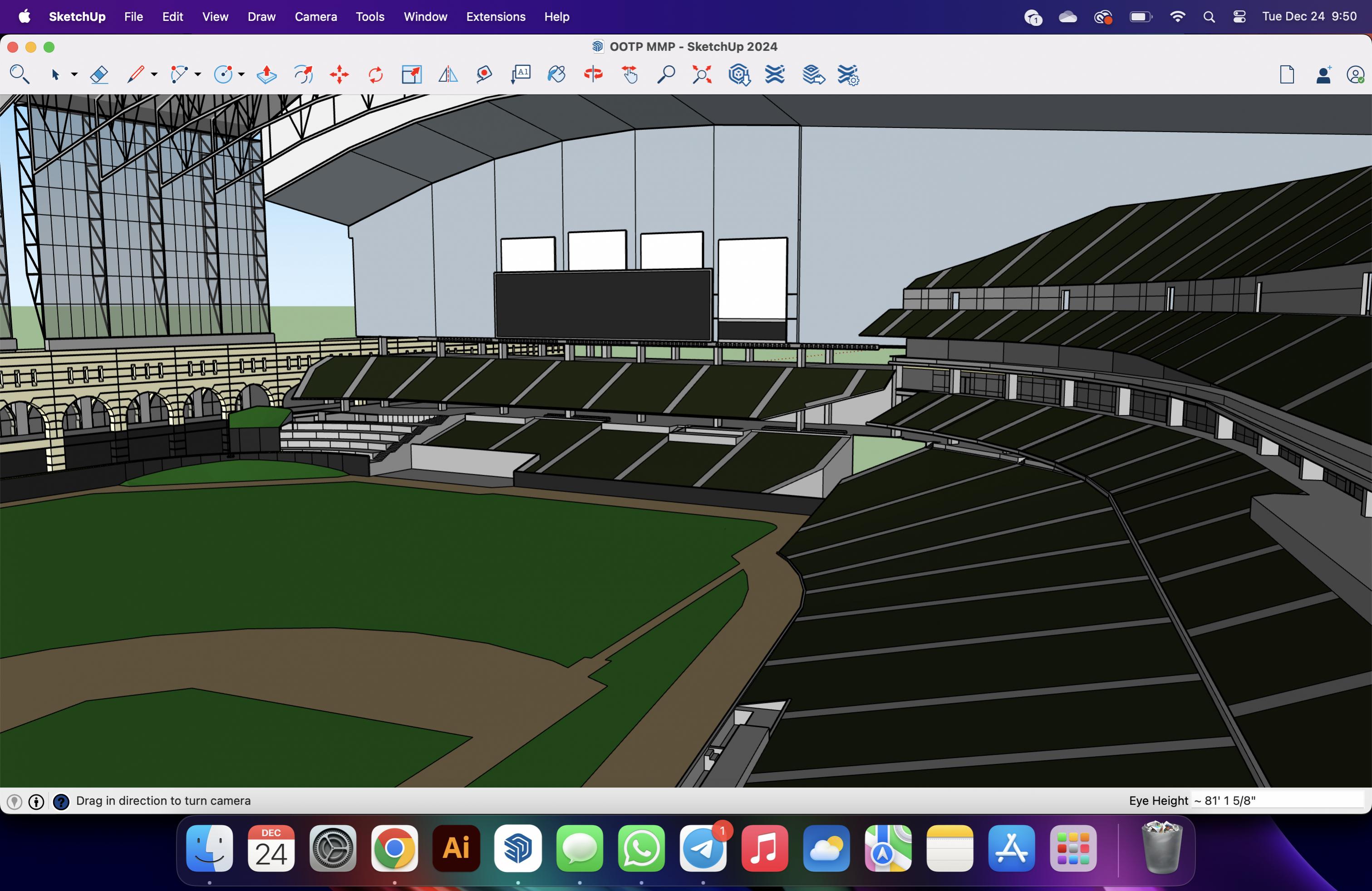Viewport: 1372px width, 891px height.
Task: Open the Tools menu
Action: pos(370,17)
